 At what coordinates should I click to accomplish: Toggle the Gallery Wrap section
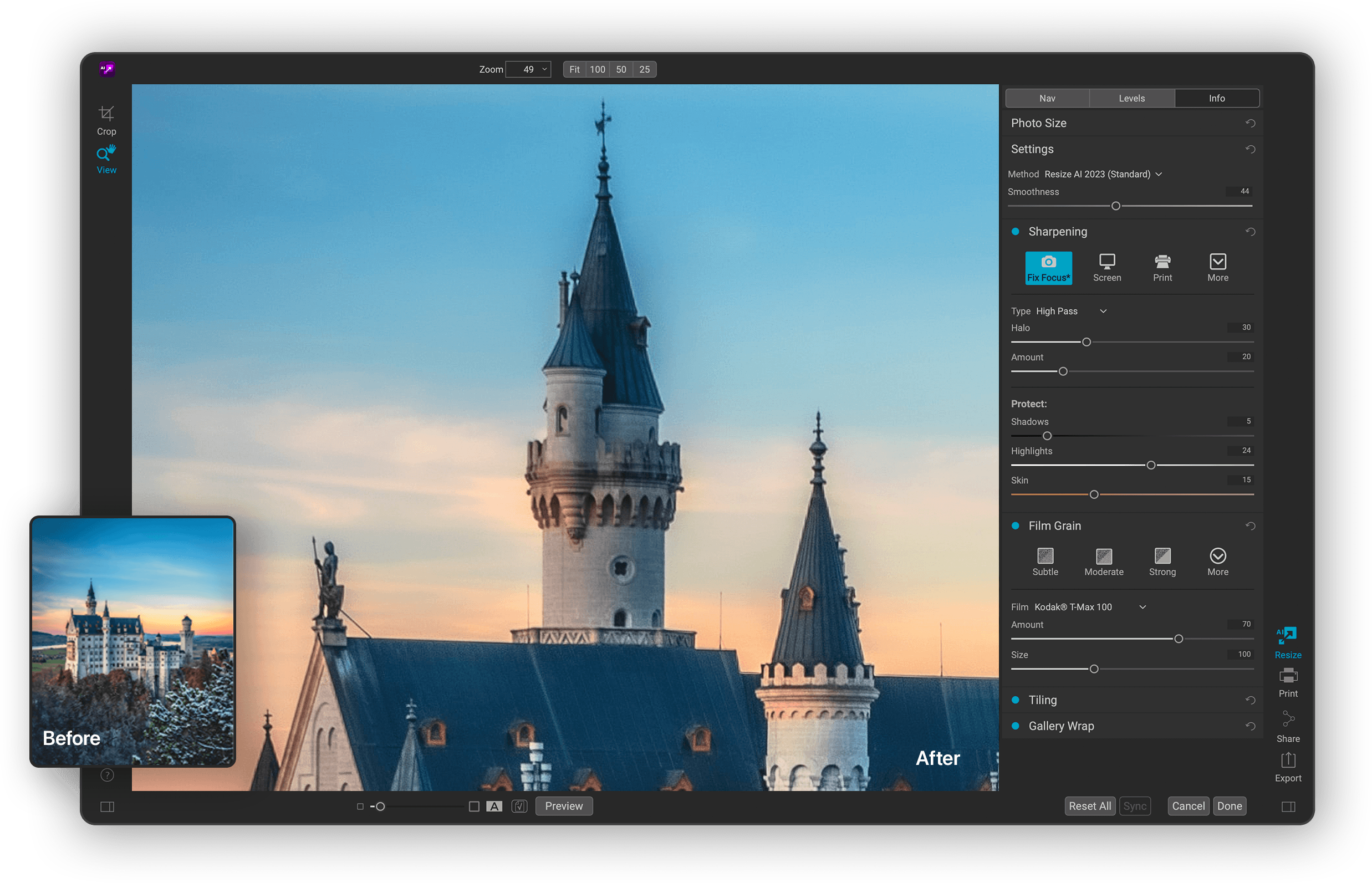(1016, 726)
